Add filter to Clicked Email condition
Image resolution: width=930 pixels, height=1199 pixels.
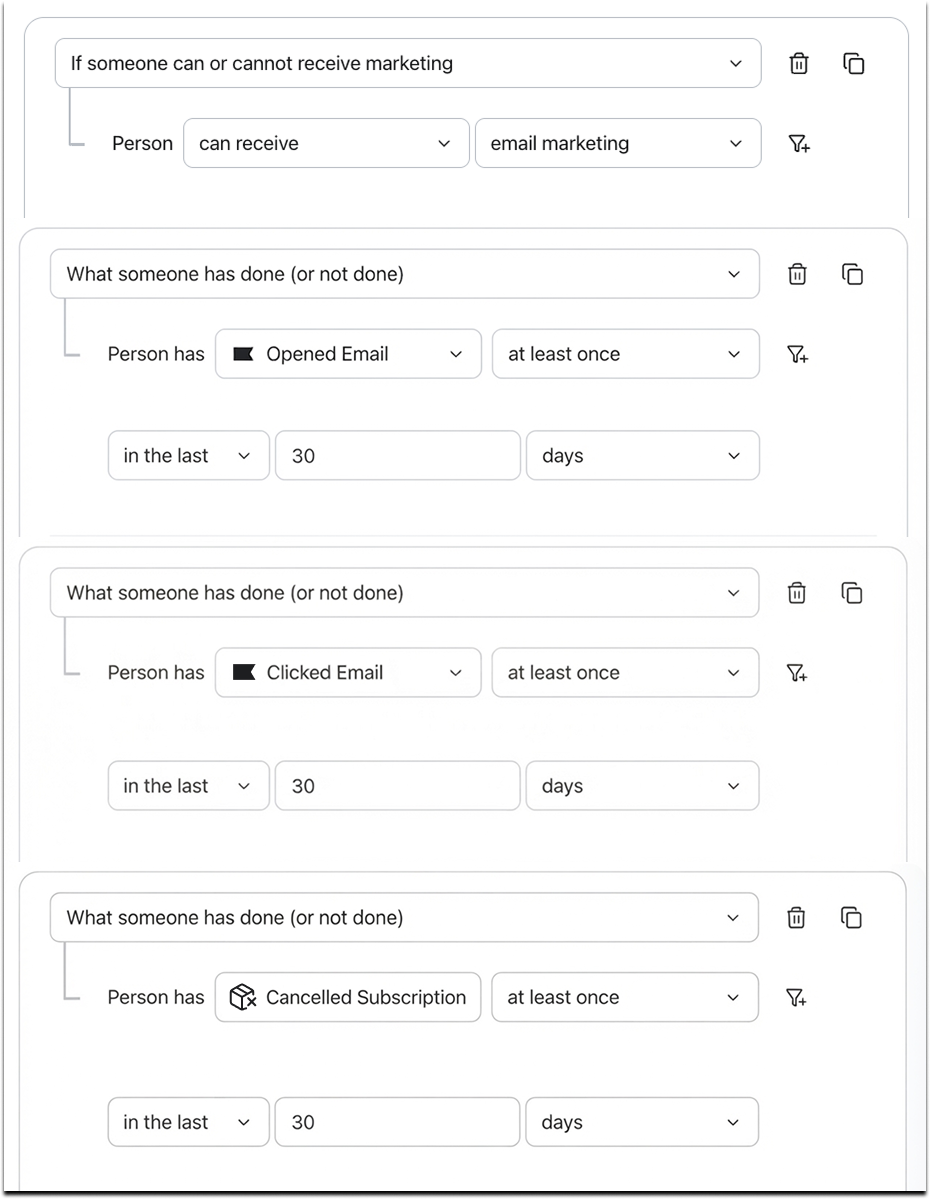797,673
